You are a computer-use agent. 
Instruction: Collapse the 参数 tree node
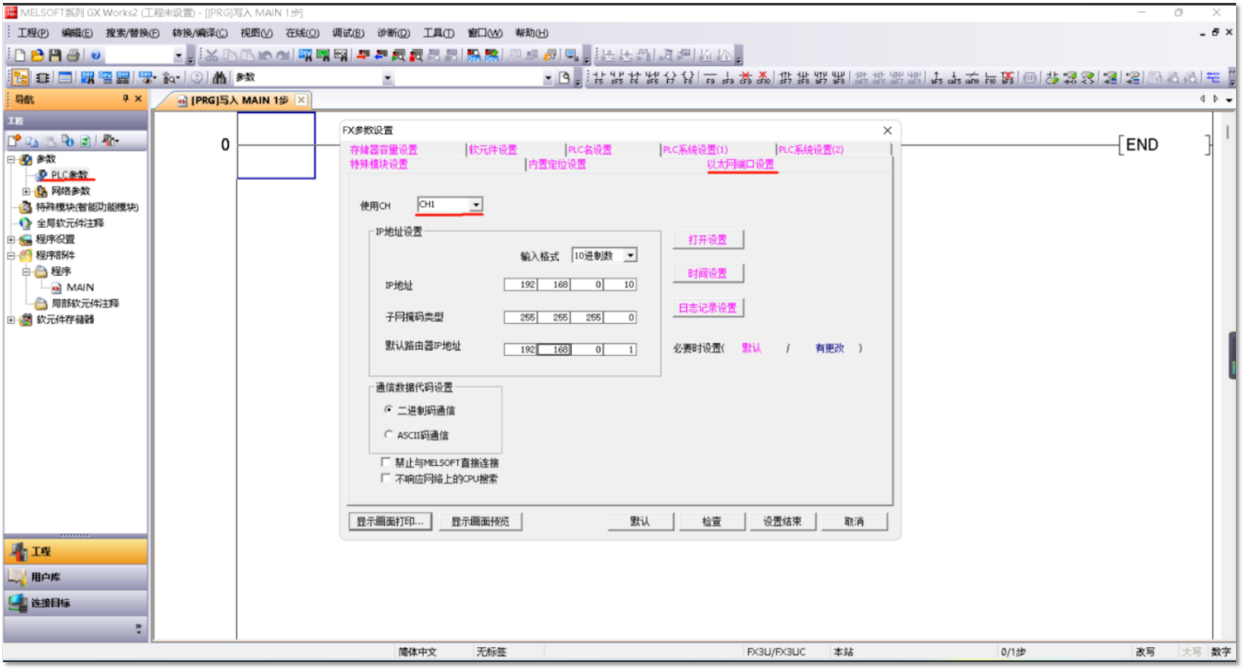11,159
